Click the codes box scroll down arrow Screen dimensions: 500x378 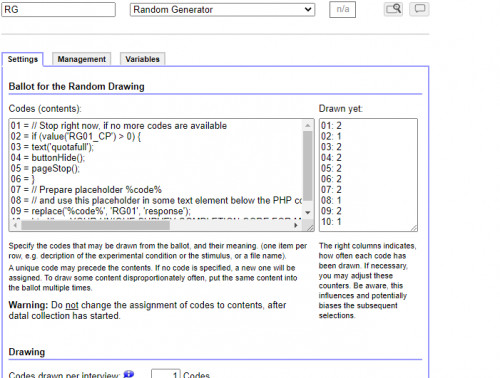click(x=308, y=212)
